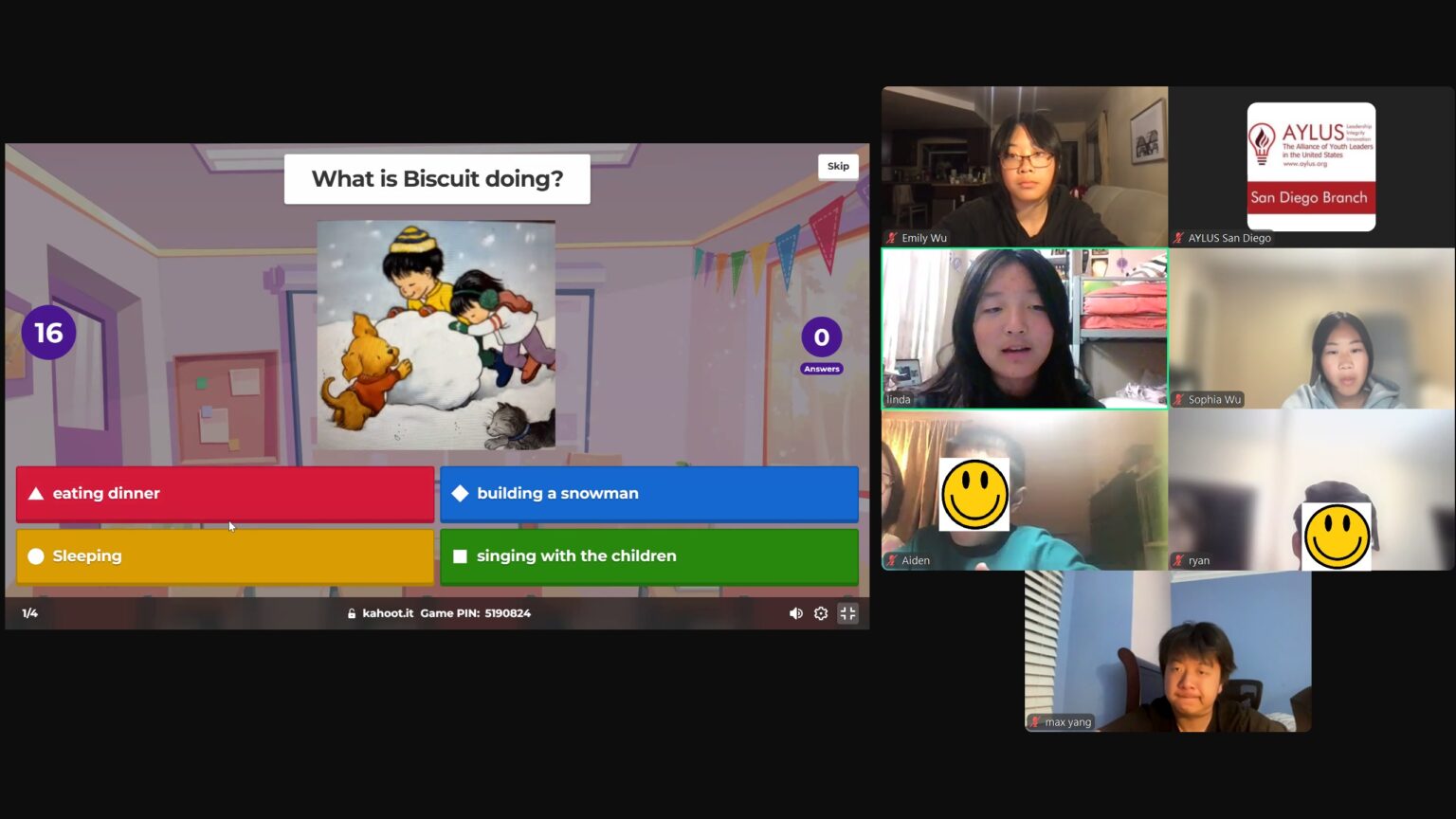
Task: Choose the blue 'building a snowman' answer
Action: point(649,494)
